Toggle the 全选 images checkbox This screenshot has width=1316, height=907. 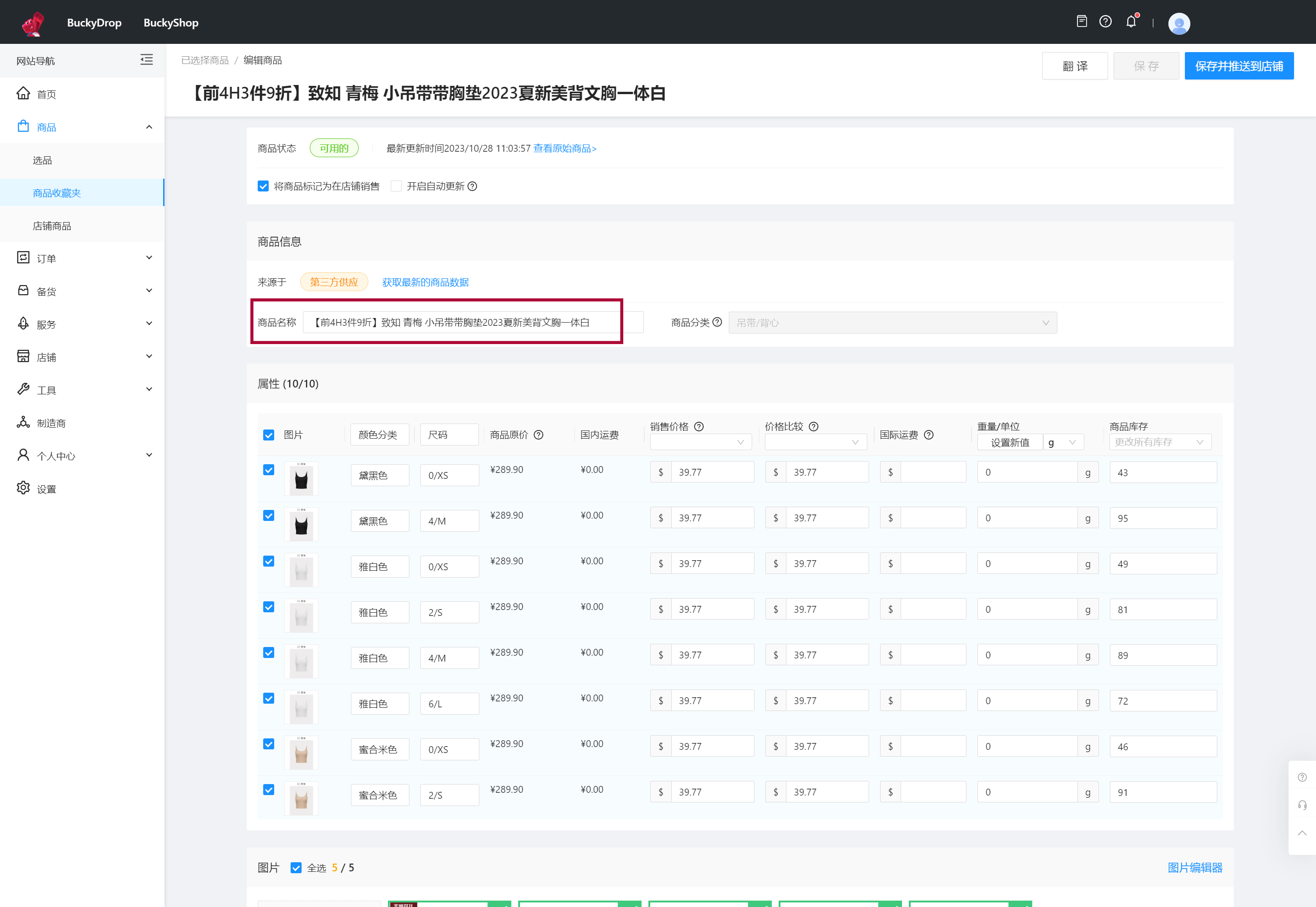point(296,868)
